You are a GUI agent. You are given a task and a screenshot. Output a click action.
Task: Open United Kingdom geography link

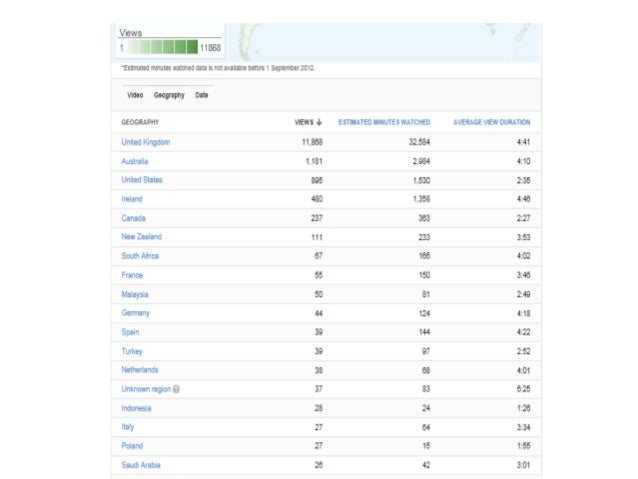[146, 142]
